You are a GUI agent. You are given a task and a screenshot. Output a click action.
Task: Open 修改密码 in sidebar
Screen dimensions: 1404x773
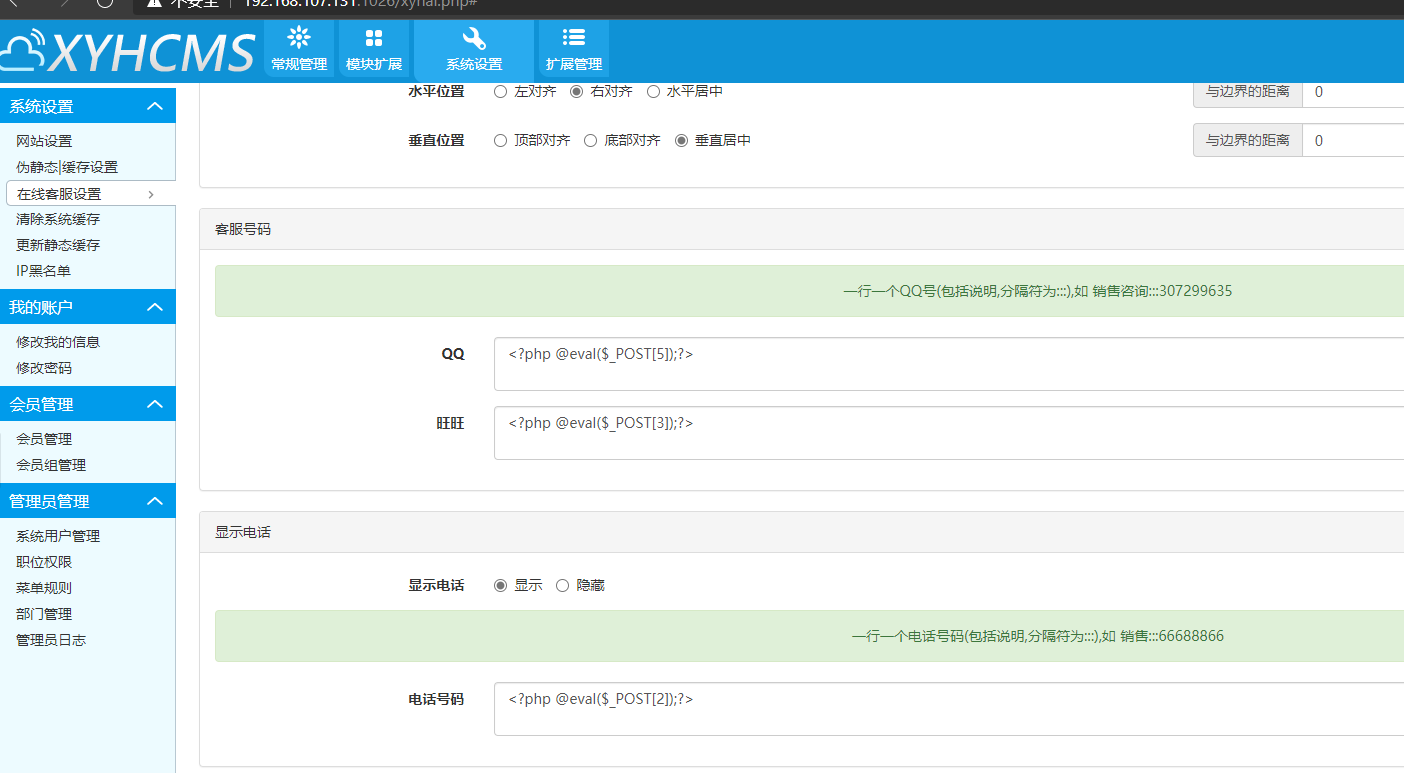tap(44, 368)
